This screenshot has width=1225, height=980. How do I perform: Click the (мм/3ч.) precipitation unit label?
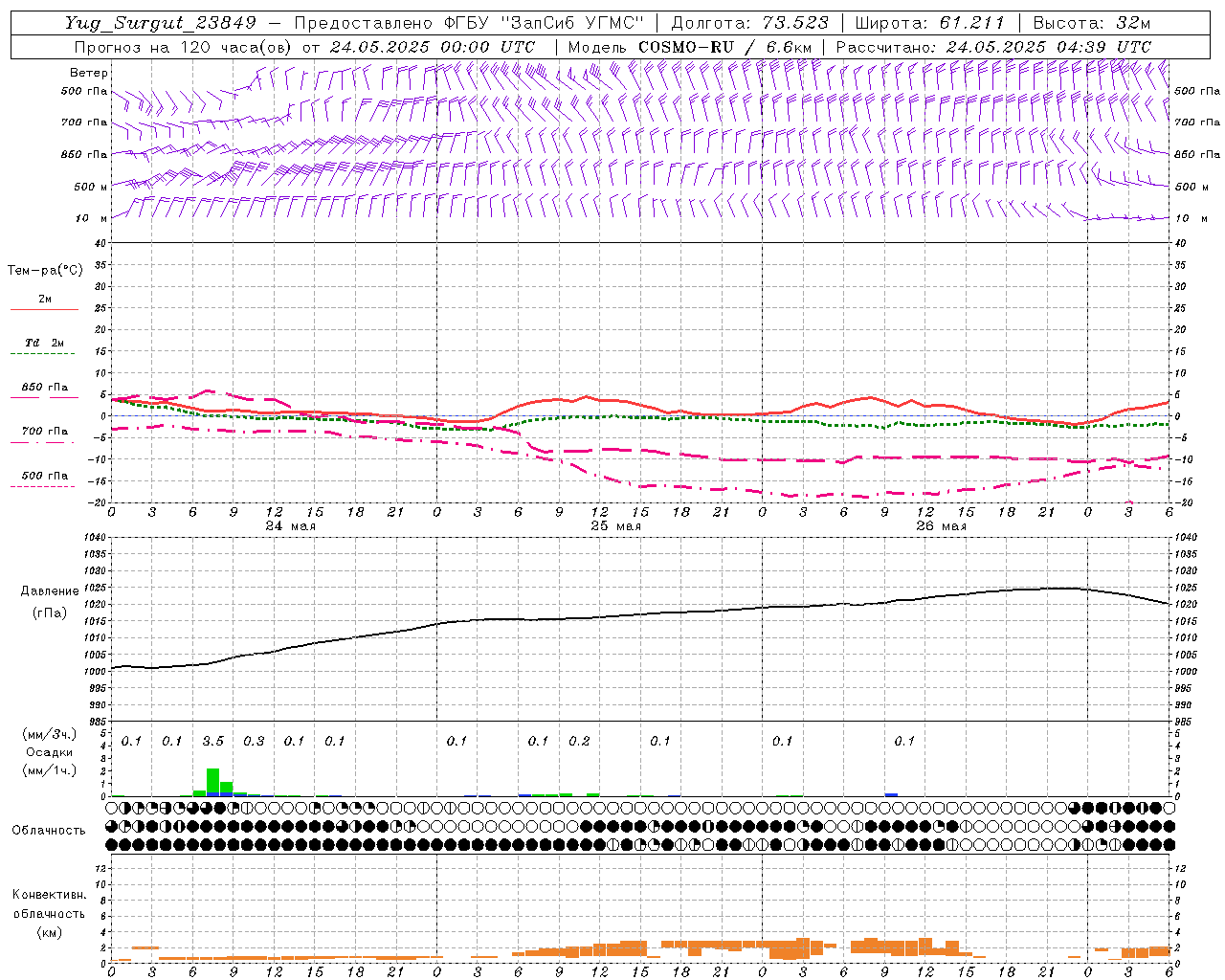tap(49, 734)
